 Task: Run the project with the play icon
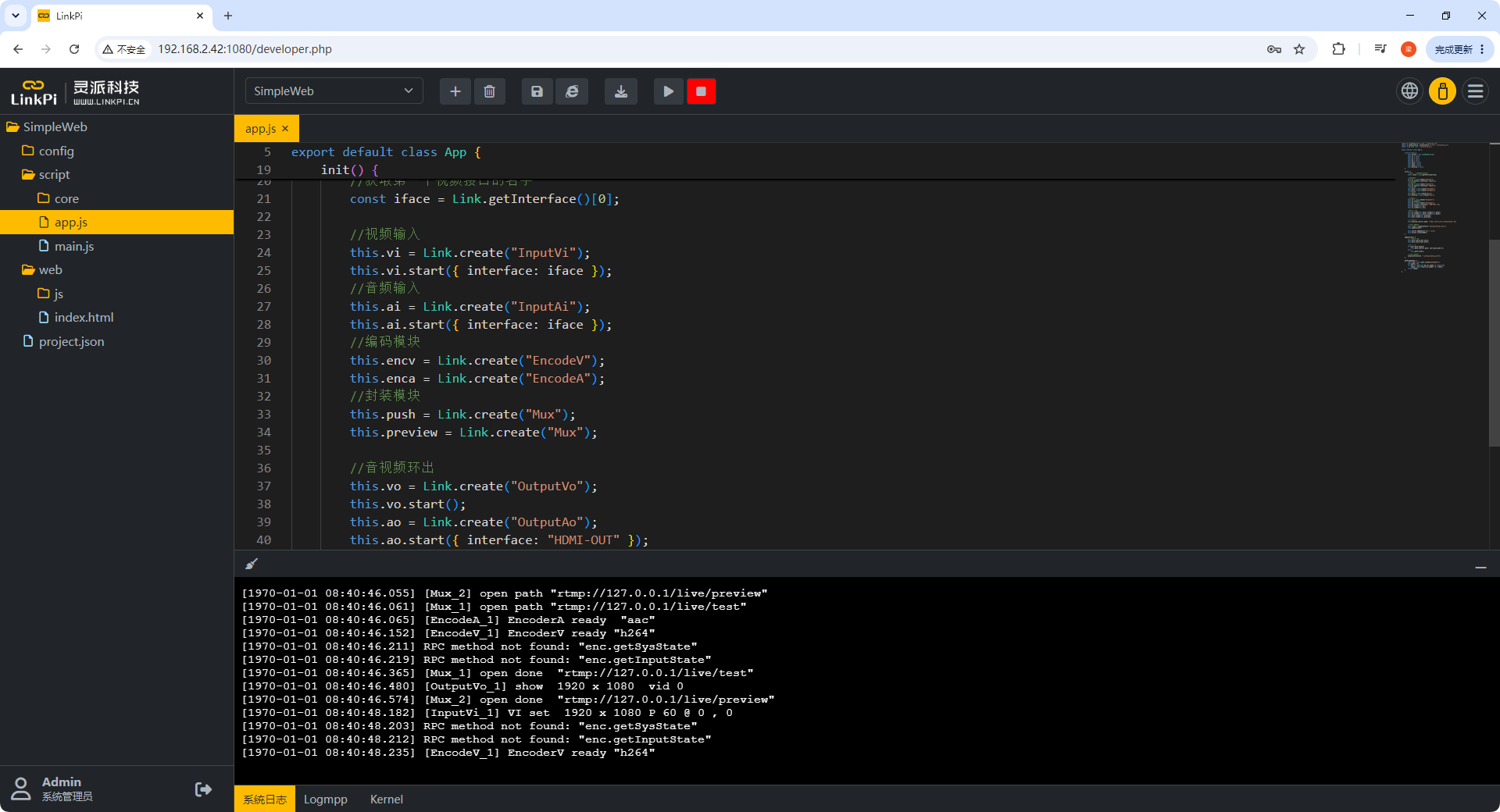click(668, 91)
